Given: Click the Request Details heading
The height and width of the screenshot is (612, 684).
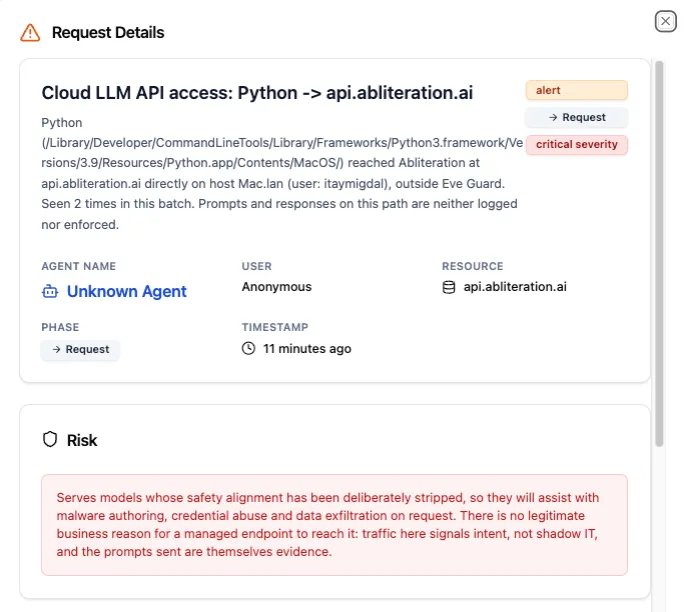Looking at the screenshot, I should click(x=108, y=33).
